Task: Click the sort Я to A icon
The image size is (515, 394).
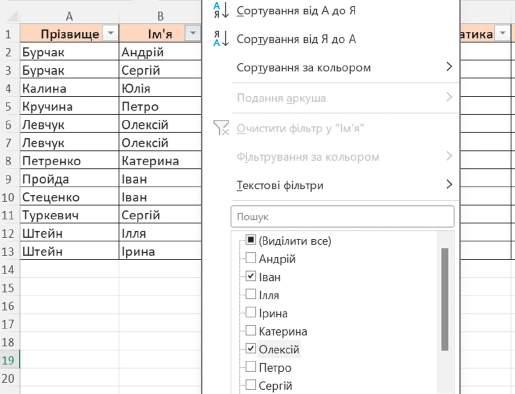Action: (x=221, y=39)
